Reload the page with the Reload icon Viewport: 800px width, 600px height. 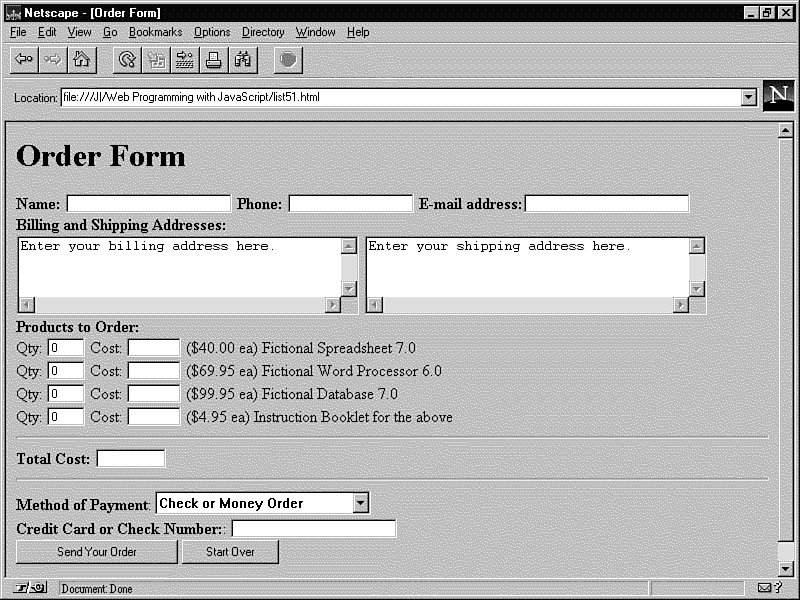point(127,60)
